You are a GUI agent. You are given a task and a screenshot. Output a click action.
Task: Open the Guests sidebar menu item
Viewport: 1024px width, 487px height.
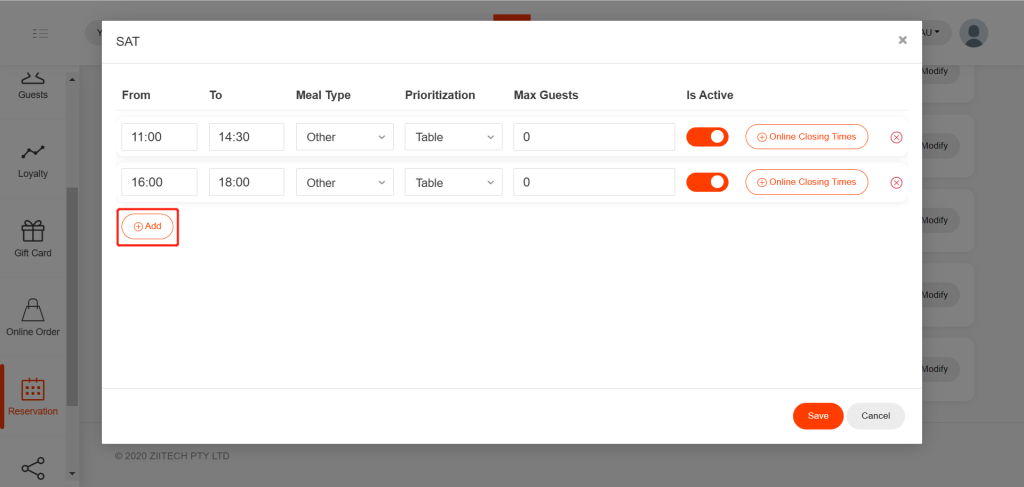pyautogui.click(x=33, y=84)
